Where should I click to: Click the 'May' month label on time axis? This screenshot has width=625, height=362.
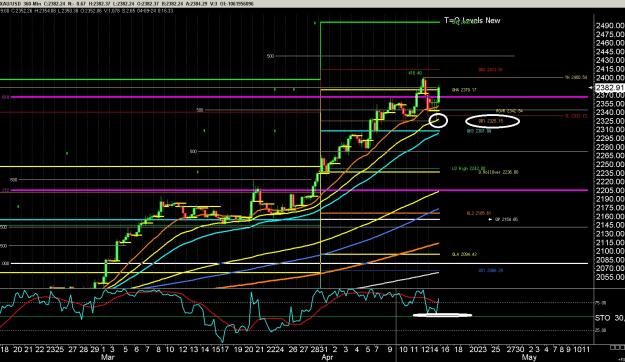pyautogui.click(x=529, y=357)
